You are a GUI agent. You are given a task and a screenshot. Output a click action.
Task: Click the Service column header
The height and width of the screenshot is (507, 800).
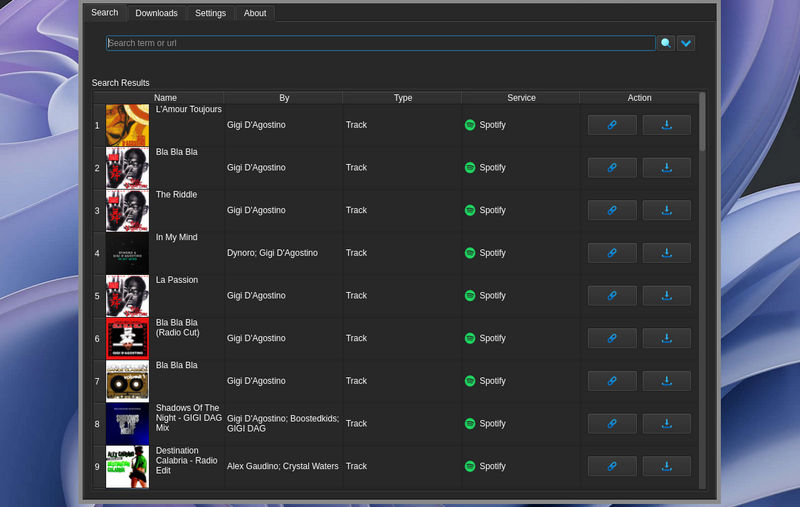[x=521, y=98]
